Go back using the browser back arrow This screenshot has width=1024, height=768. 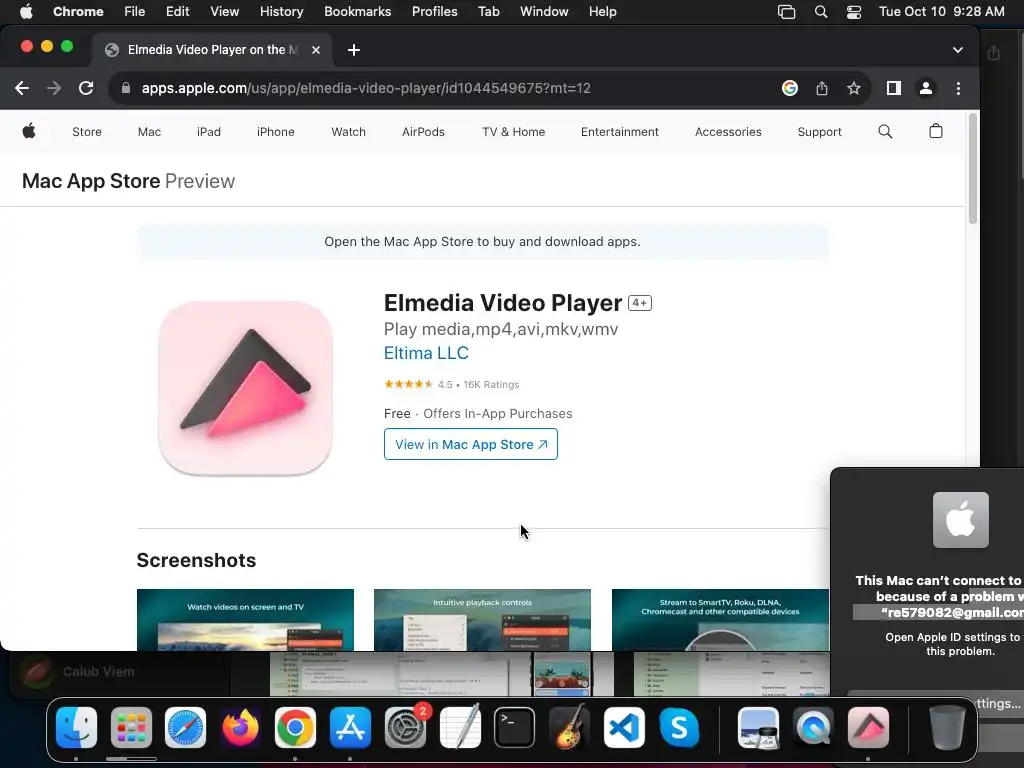(22, 88)
